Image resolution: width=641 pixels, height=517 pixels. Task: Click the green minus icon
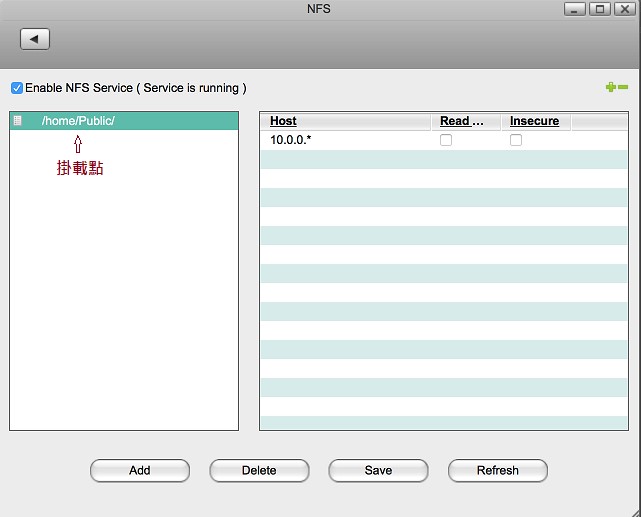tap(623, 88)
